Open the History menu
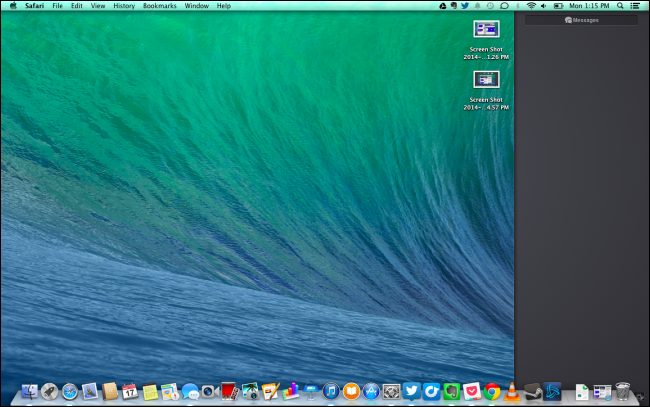The height and width of the screenshot is (407, 650). (124, 6)
